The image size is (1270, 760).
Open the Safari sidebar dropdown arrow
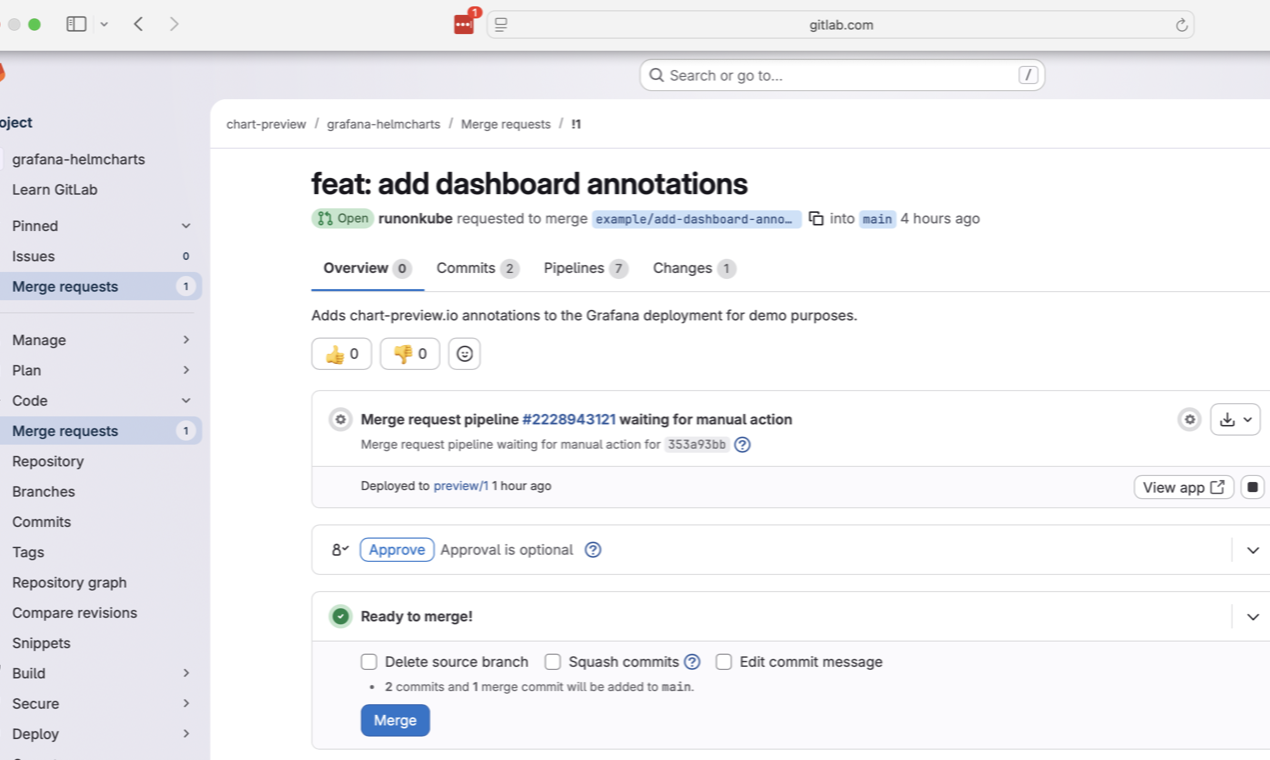pyautogui.click(x=104, y=24)
